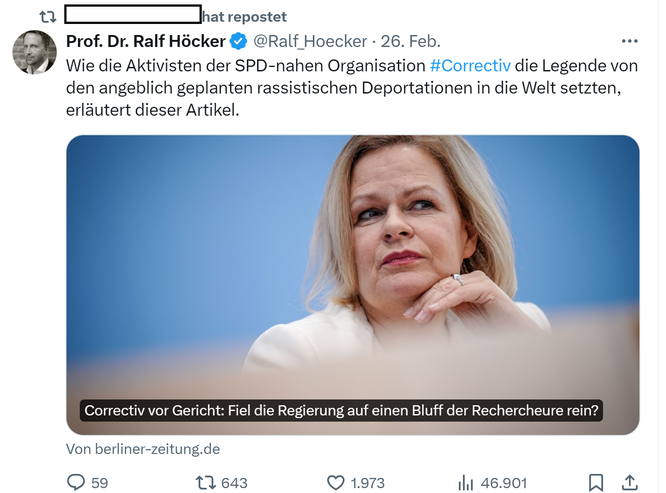
Task: Bookmark this tweet
Action: click(595, 483)
